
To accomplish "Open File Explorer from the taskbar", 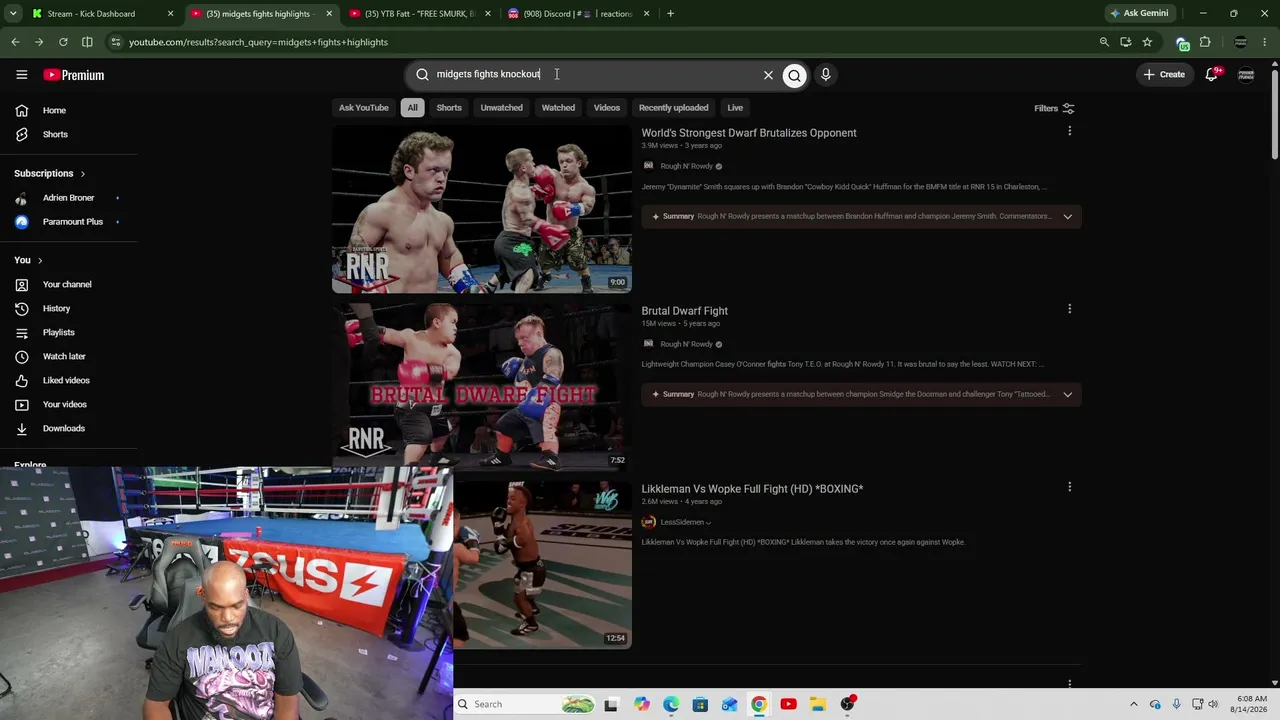I will pos(817,704).
